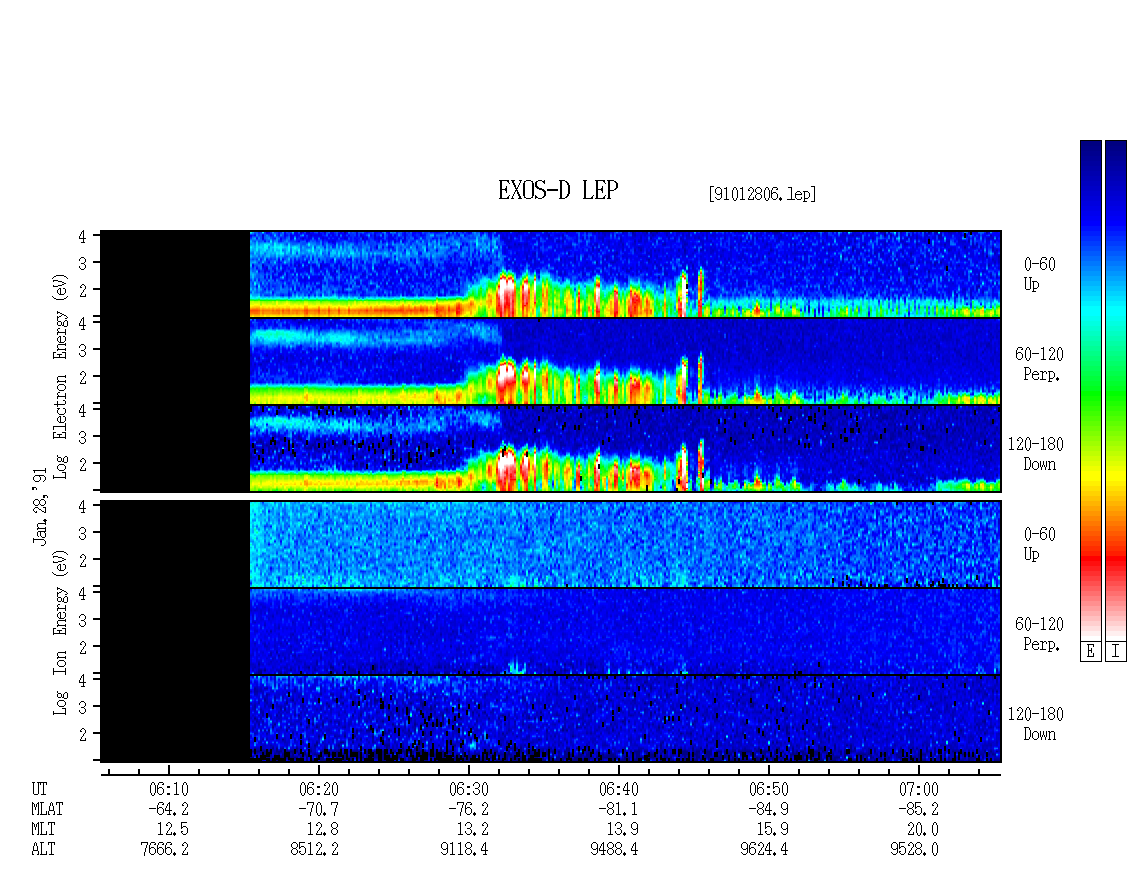The image size is (1130, 875).
Task: Click the ion color scale bar above I
Action: (x=1116, y=389)
